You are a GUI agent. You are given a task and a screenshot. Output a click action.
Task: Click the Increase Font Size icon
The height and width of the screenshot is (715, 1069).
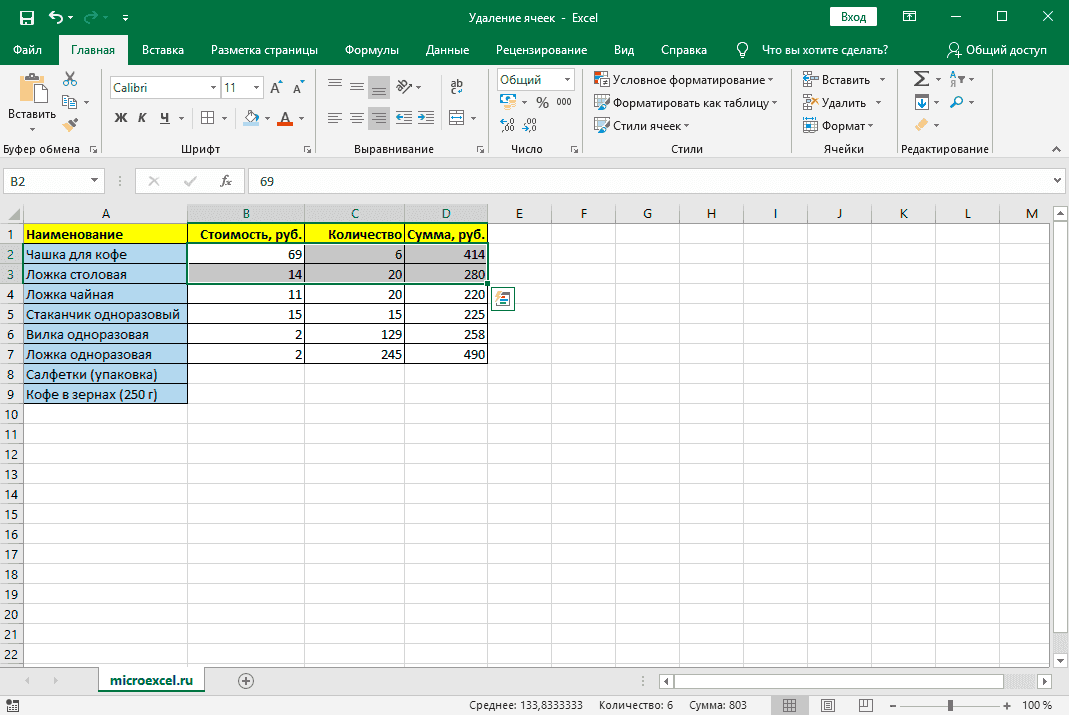275,88
